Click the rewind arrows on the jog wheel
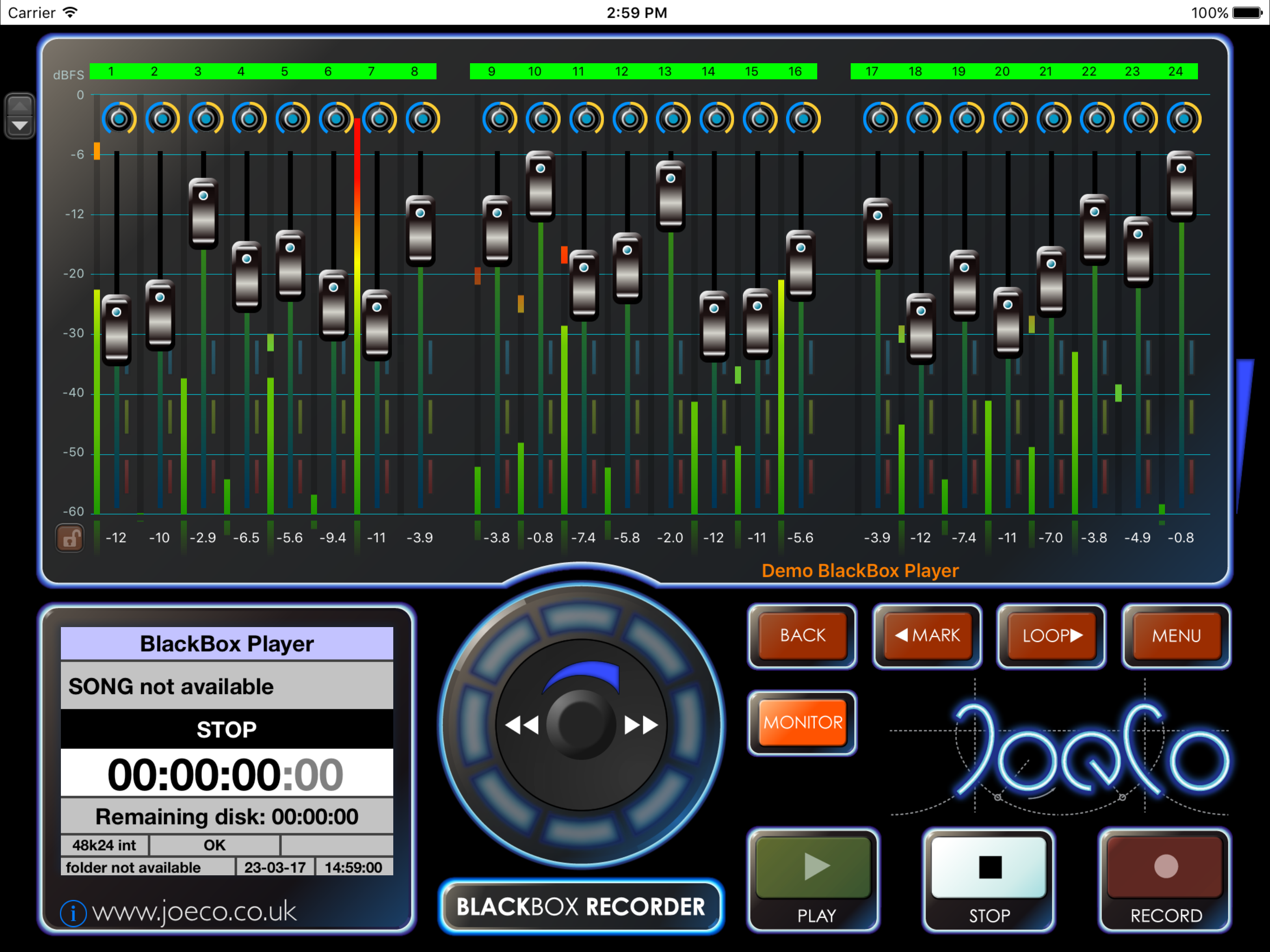 point(522,725)
